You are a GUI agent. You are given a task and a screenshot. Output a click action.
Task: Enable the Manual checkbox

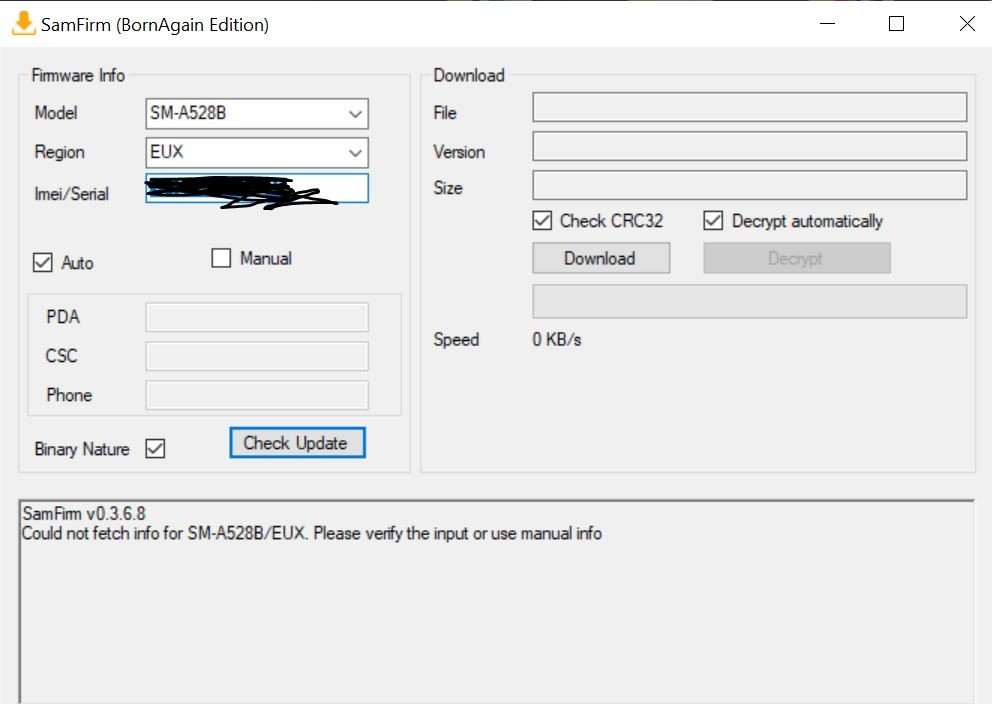tap(221, 258)
